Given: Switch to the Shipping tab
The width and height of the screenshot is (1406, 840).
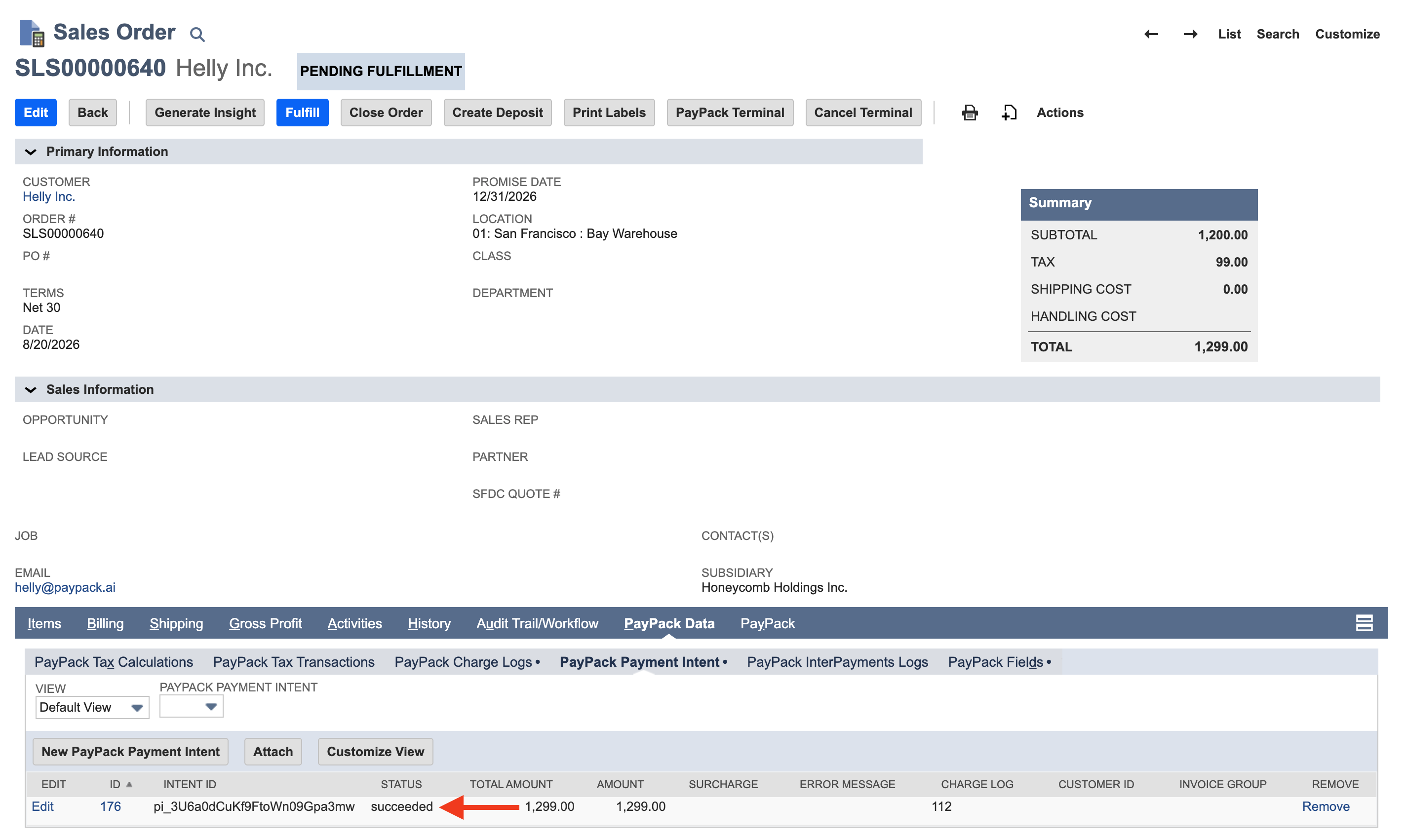Looking at the screenshot, I should point(176,623).
